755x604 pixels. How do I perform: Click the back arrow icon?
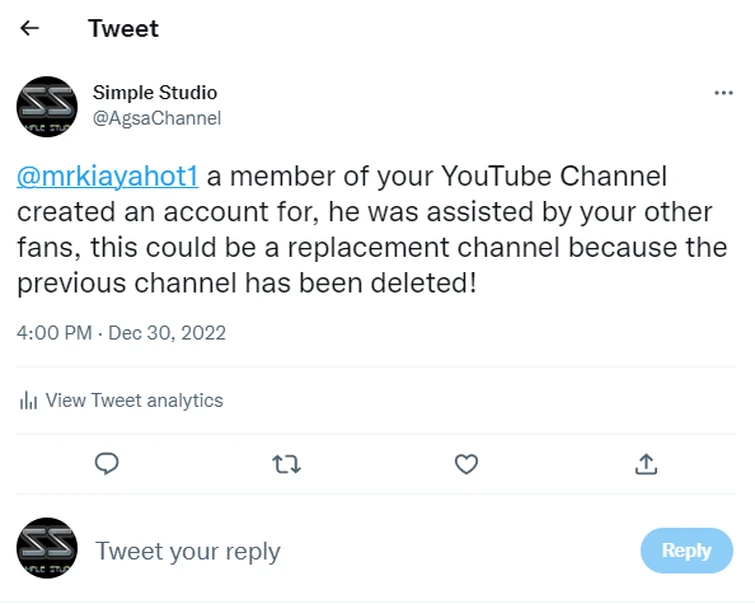tap(30, 28)
